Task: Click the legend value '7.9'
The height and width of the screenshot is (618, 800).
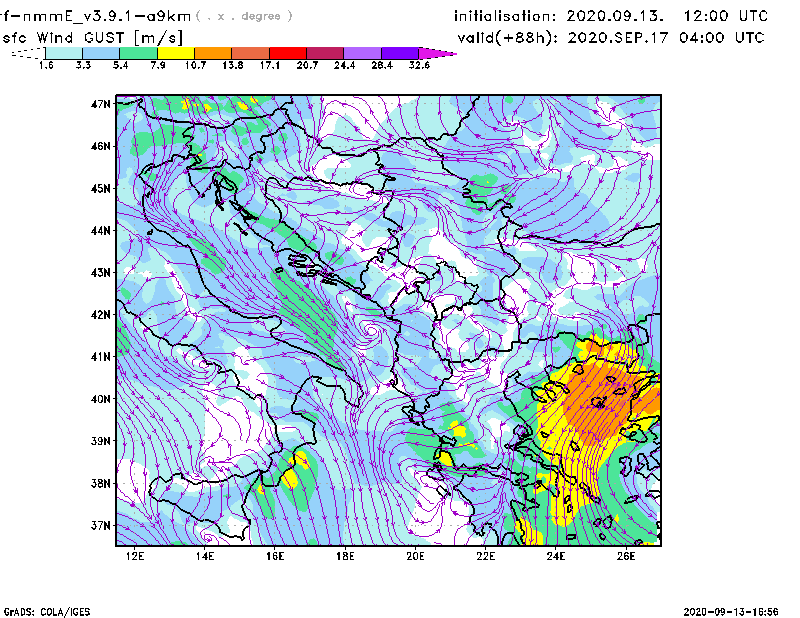Action: (x=158, y=65)
